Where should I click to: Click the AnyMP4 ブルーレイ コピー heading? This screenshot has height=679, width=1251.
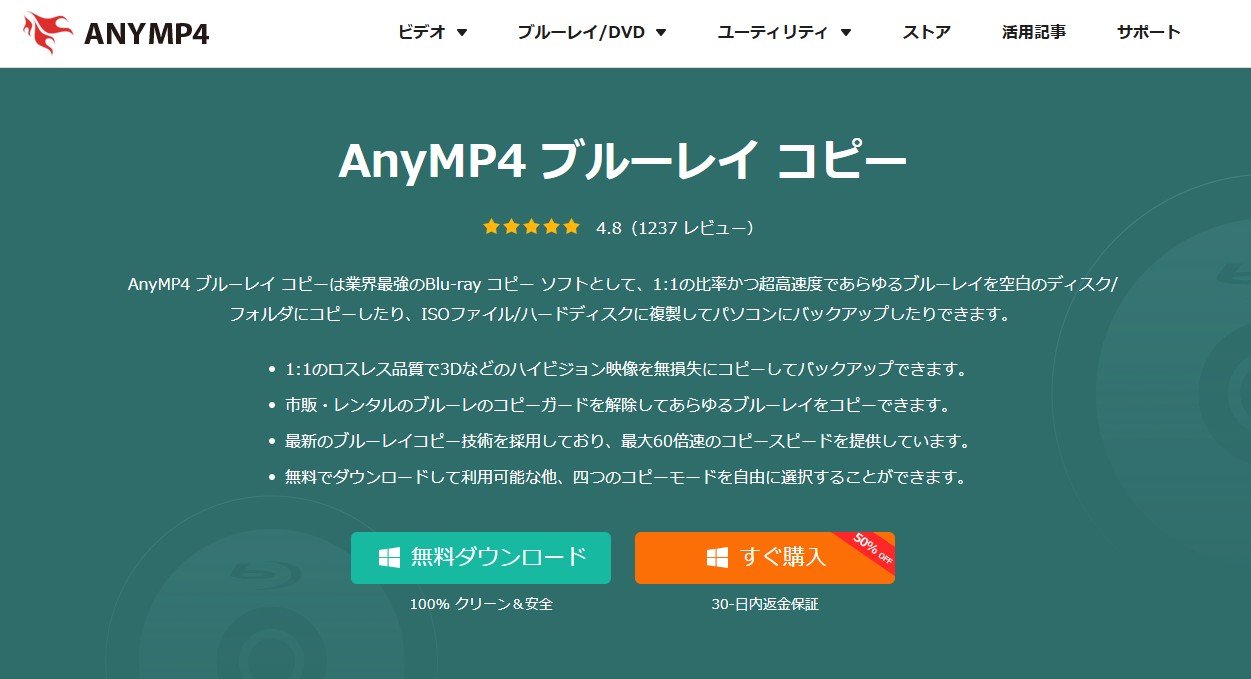(623, 161)
